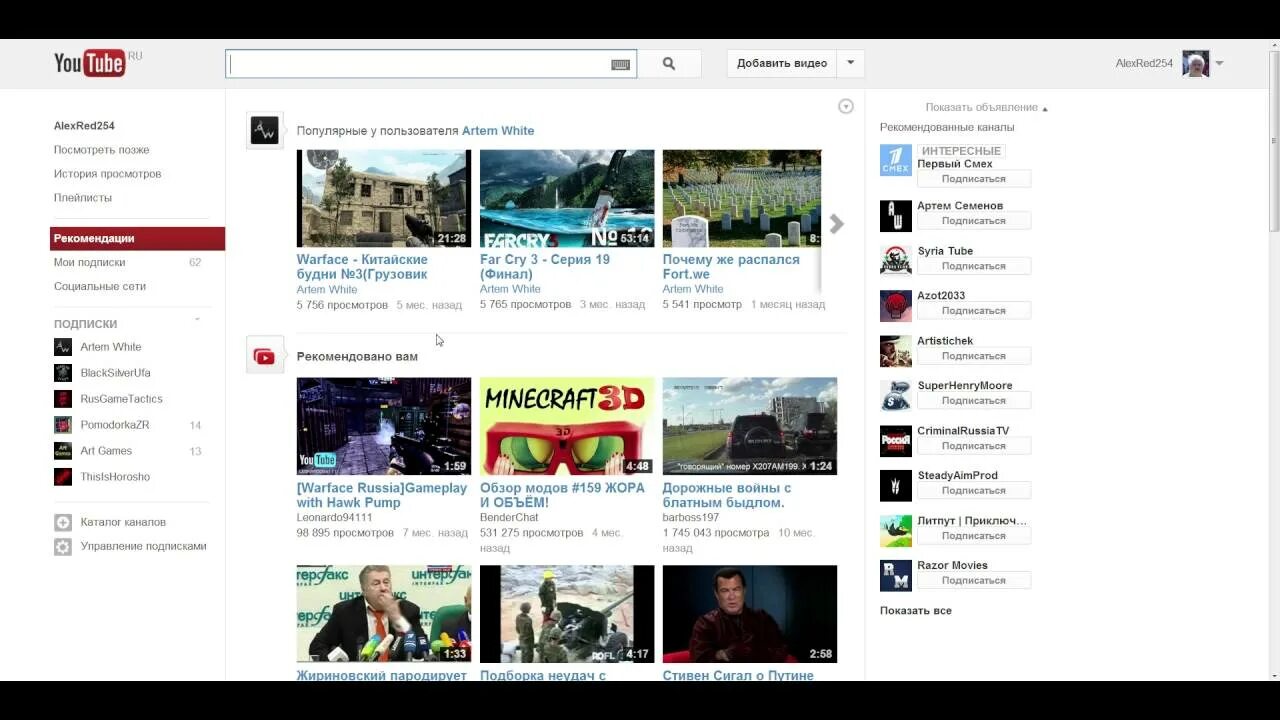Click the YouTube logo
The image size is (1280, 720).
pyautogui.click(x=90, y=63)
